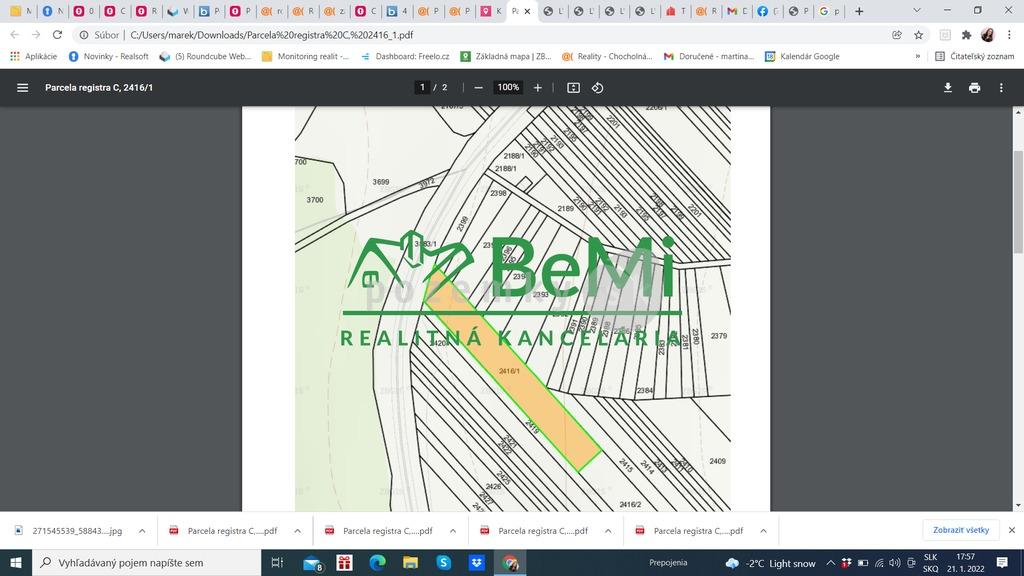The width and height of the screenshot is (1024, 576).
Task: Click the PDF vertical scrollbar thumb
Action: [x=1018, y=202]
